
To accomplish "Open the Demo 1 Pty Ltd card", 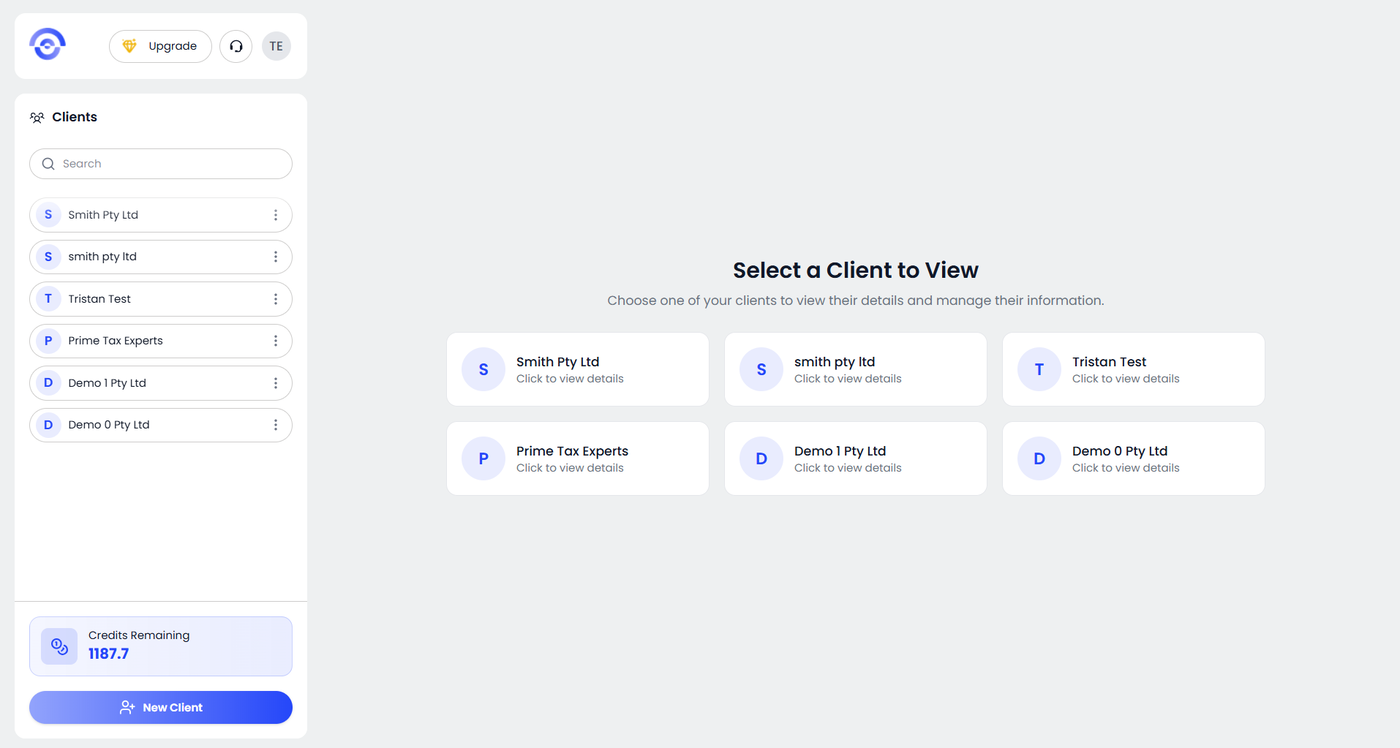I will [x=855, y=458].
